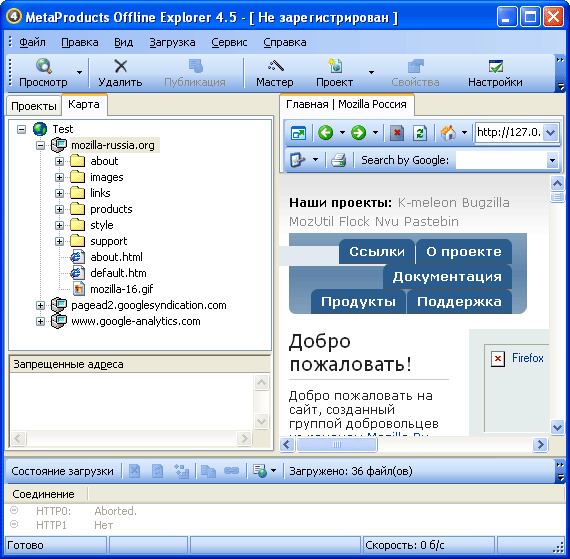Viewport: 570px width, 559px height.
Task: Switch to the Проекты tab
Action: 34,106
